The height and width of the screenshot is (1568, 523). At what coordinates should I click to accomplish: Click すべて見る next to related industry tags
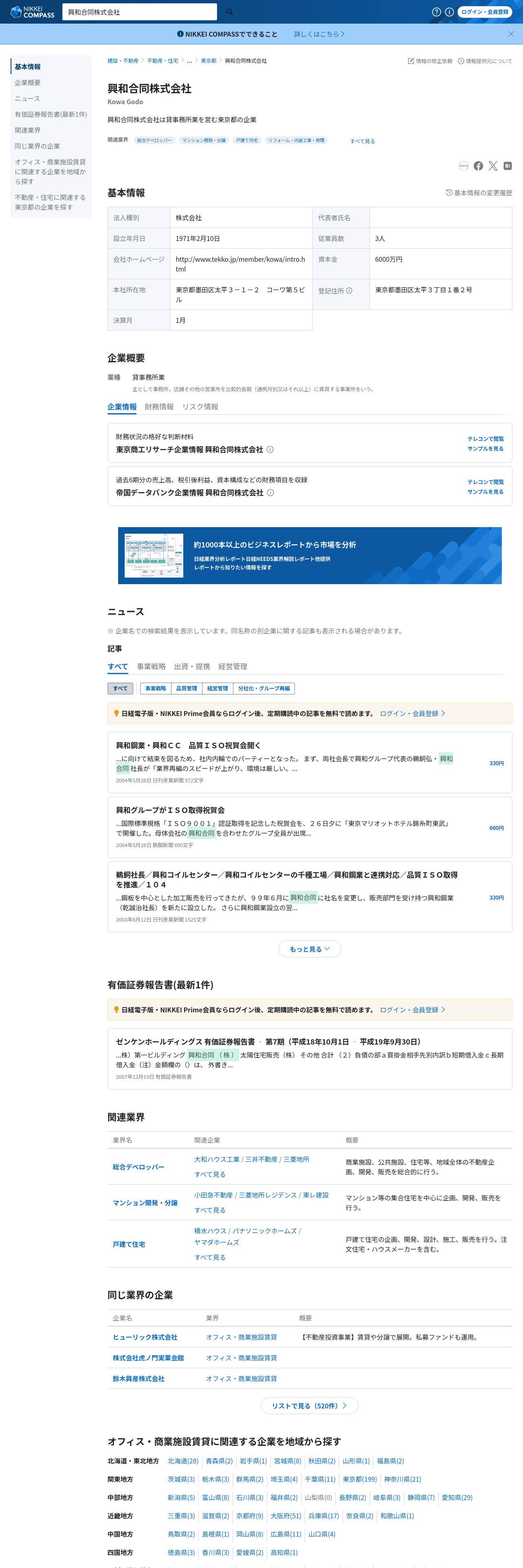[362, 141]
